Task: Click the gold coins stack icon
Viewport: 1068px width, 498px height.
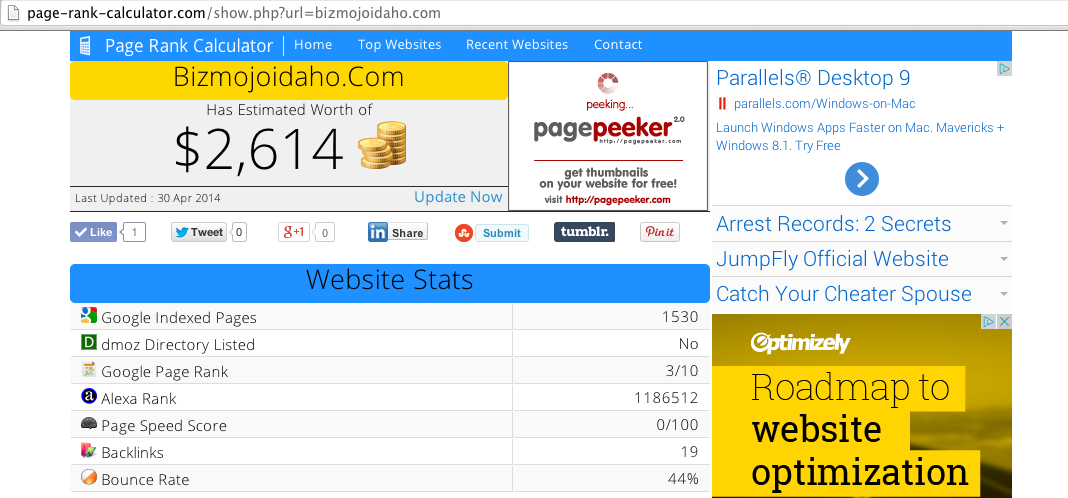Action: click(382, 145)
